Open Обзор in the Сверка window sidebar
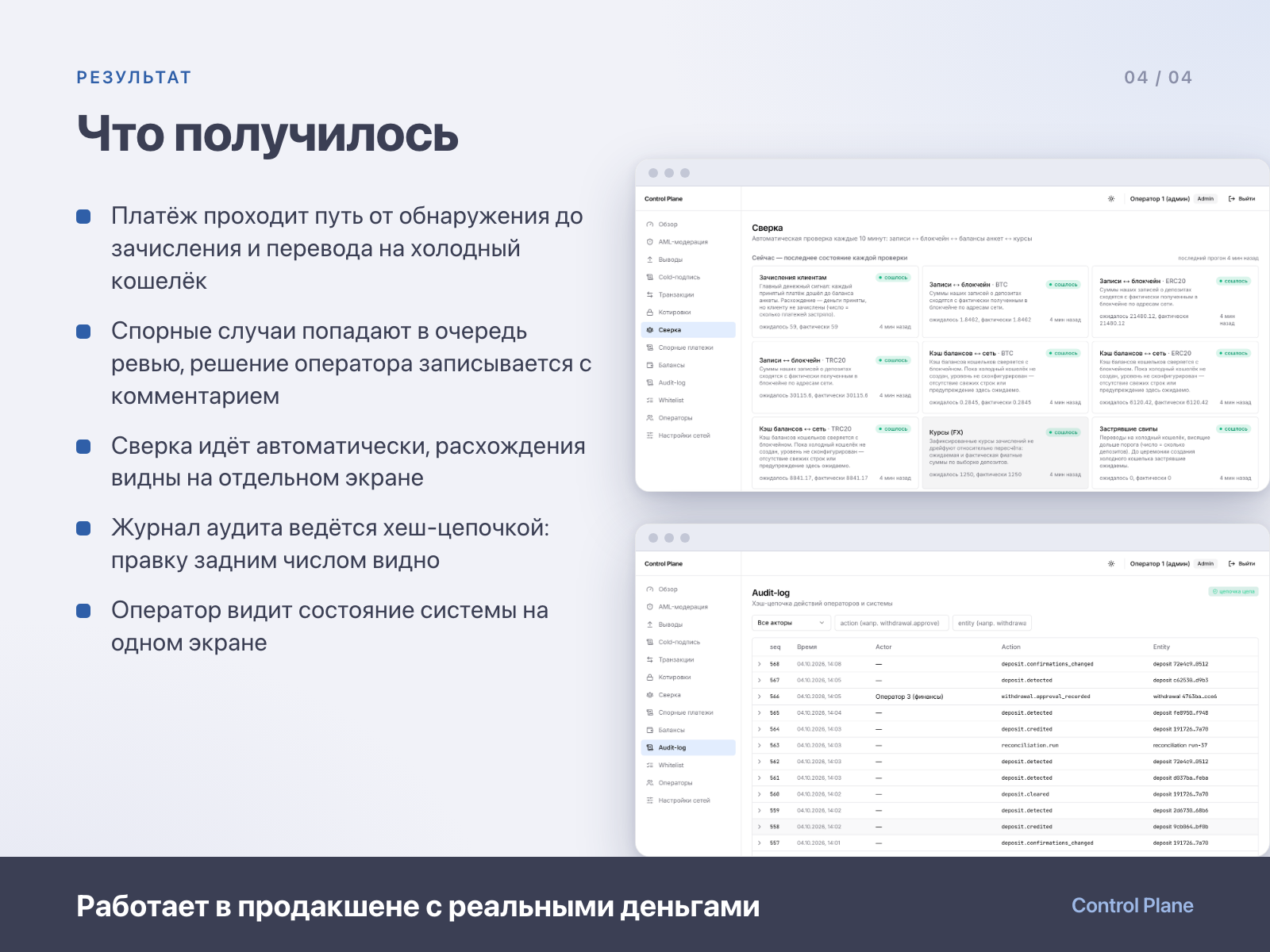 [x=688, y=225]
